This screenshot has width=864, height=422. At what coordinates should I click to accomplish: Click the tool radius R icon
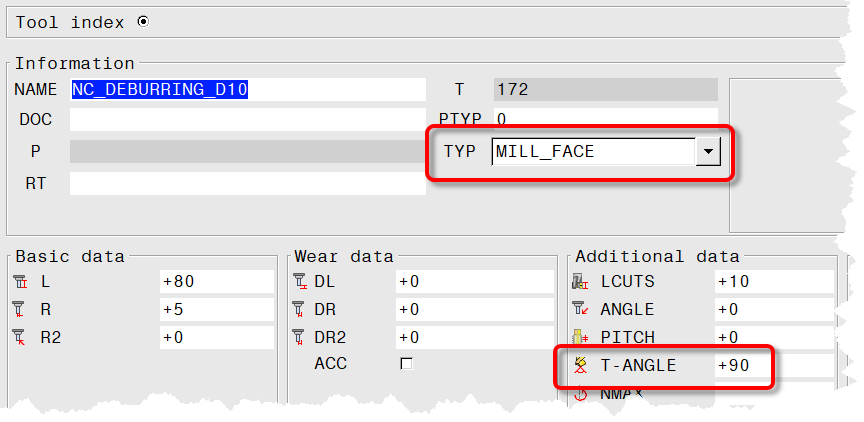(x=23, y=310)
